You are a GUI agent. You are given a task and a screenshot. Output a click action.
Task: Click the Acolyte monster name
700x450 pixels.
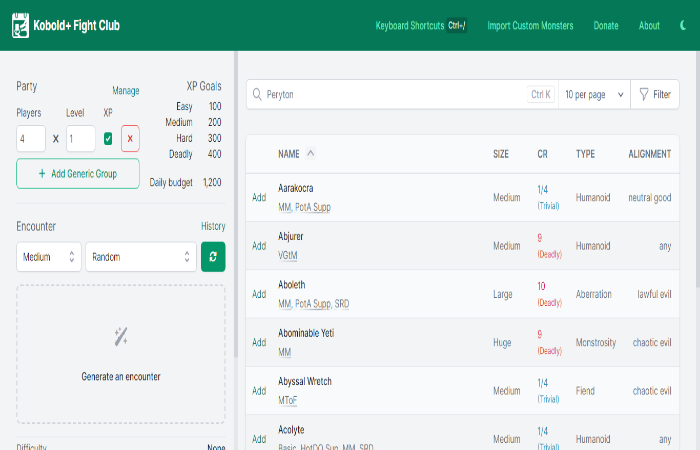pyautogui.click(x=291, y=429)
